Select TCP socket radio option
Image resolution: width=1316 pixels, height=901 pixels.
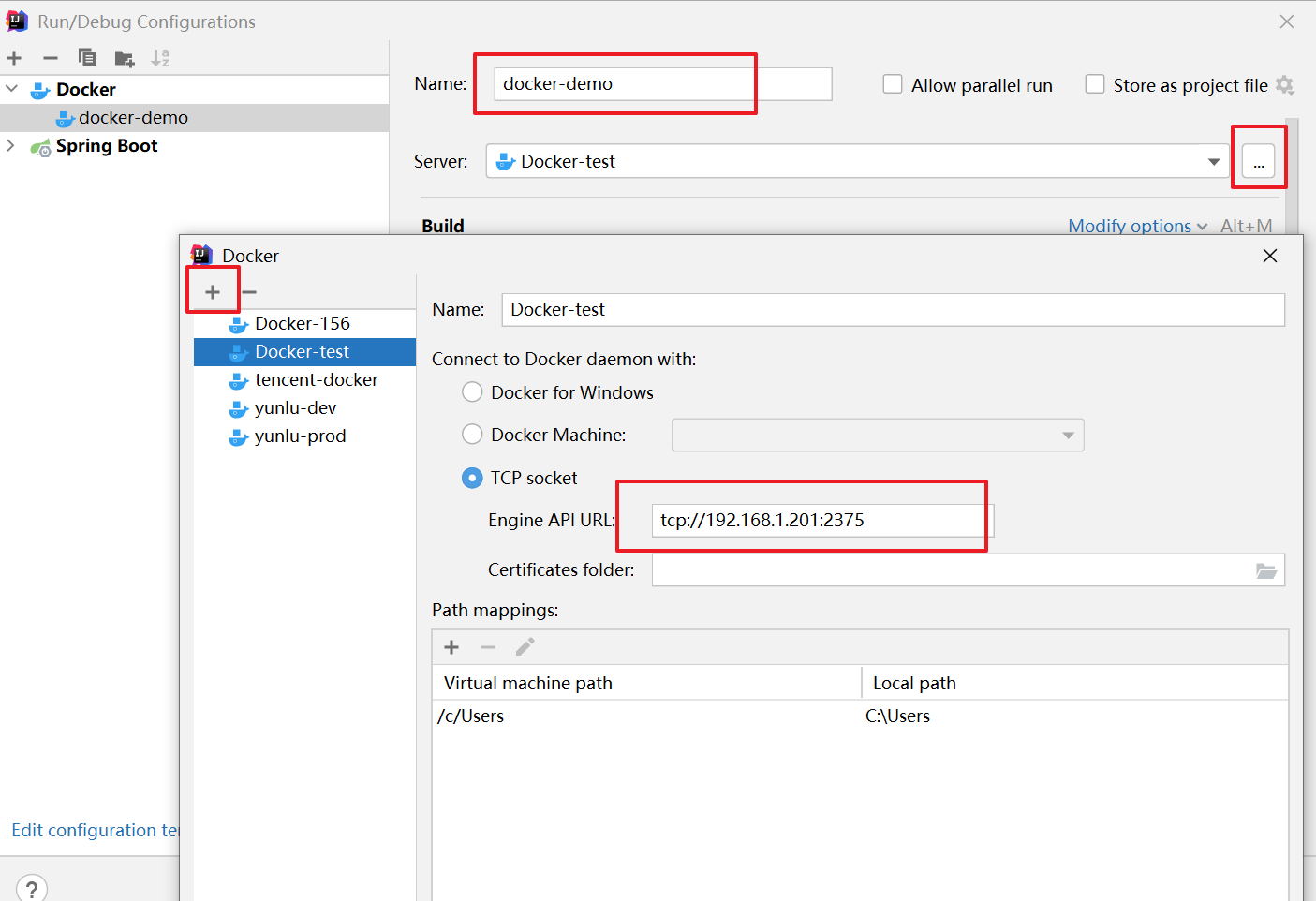(472, 478)
